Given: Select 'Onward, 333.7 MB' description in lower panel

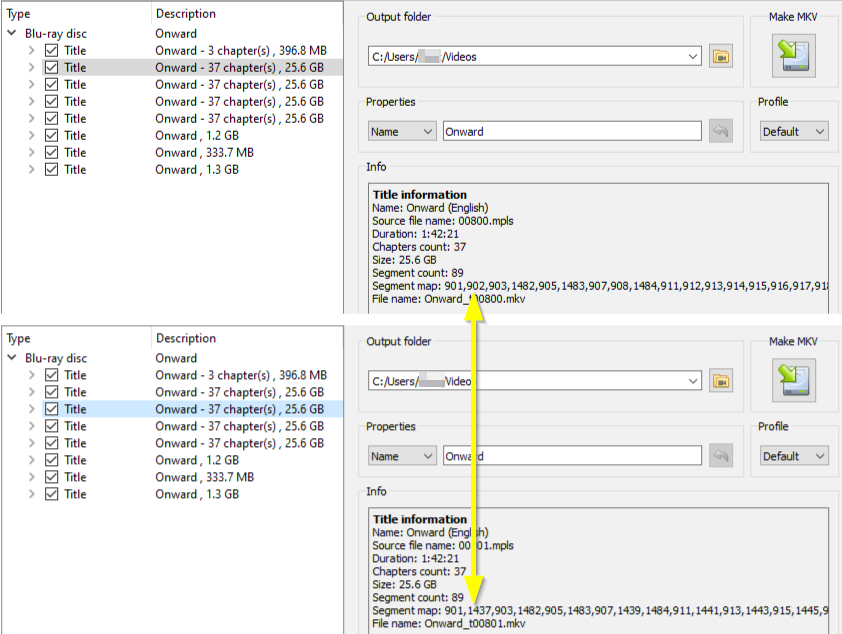Looking at the screenshot, I should 205,477.
